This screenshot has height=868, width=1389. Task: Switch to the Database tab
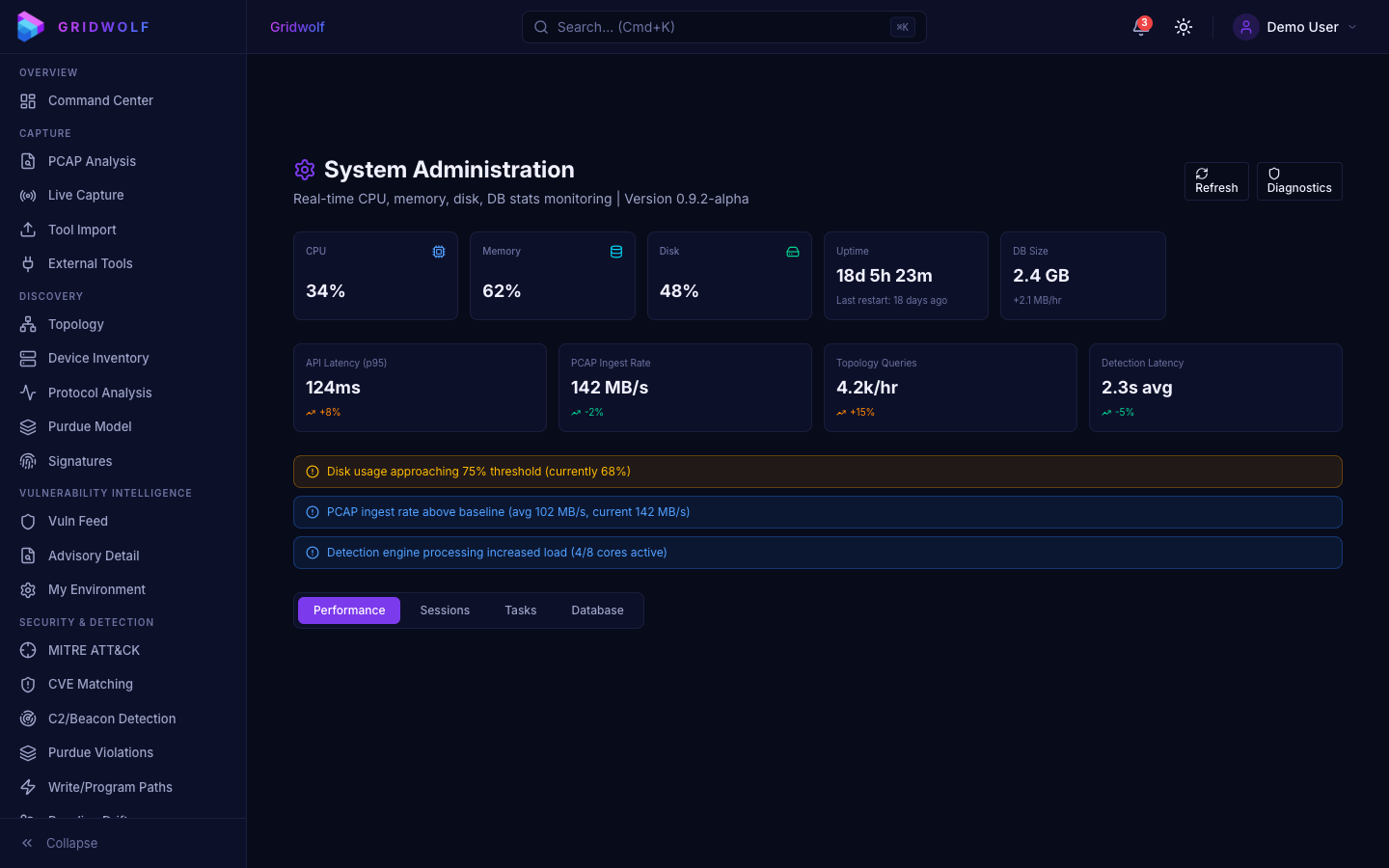[x=597, y=610]
